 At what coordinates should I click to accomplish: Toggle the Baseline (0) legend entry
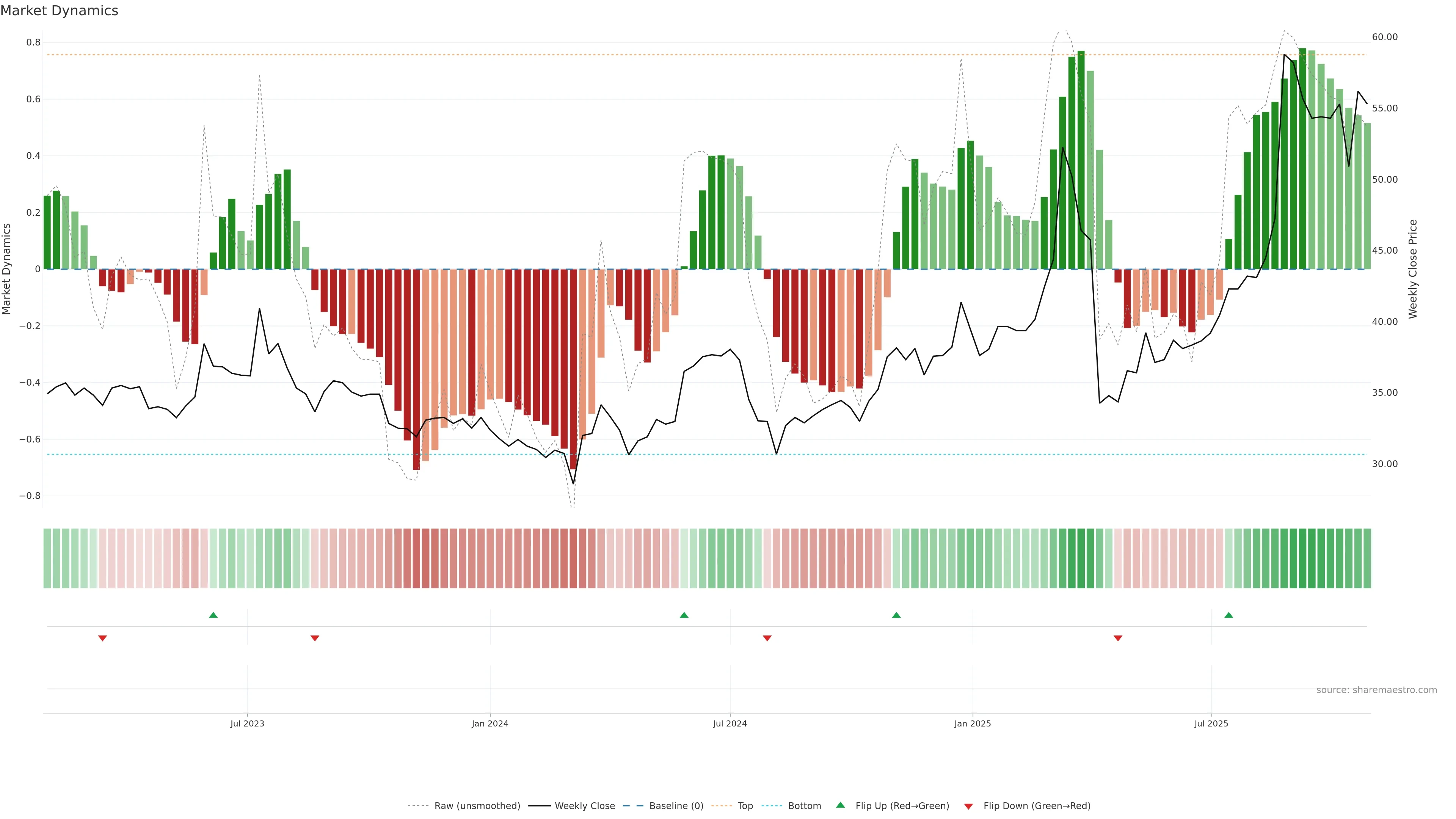coord(676,806)
